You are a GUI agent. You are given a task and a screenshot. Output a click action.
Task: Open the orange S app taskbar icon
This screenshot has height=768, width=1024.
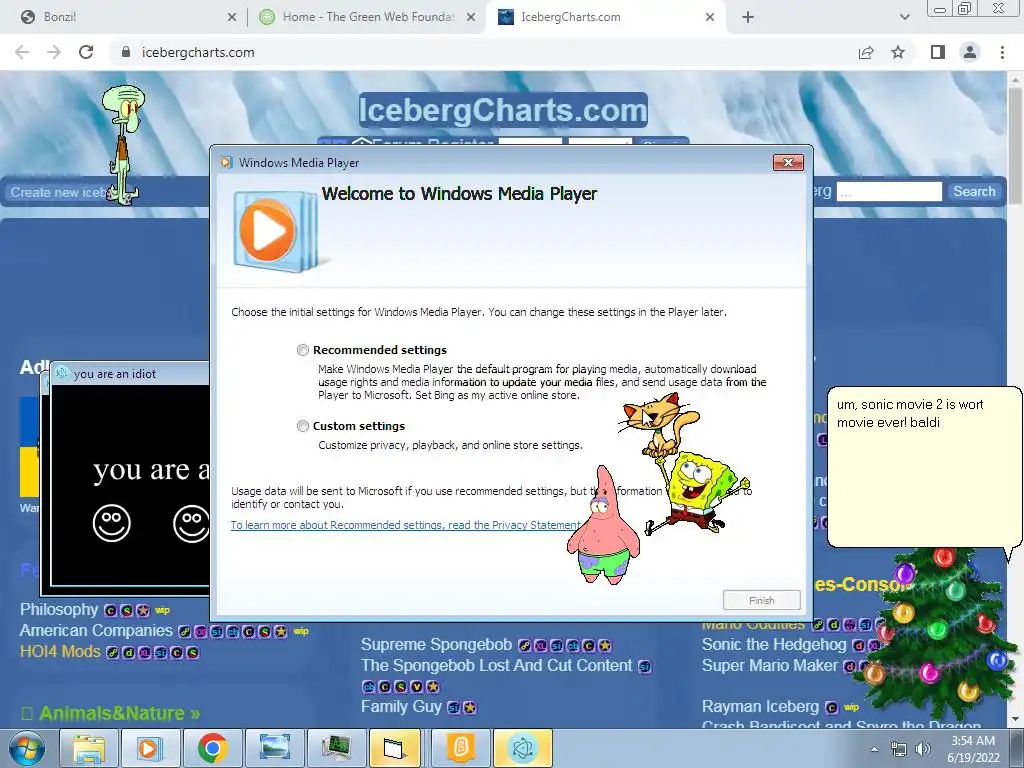tap(461, 748)
